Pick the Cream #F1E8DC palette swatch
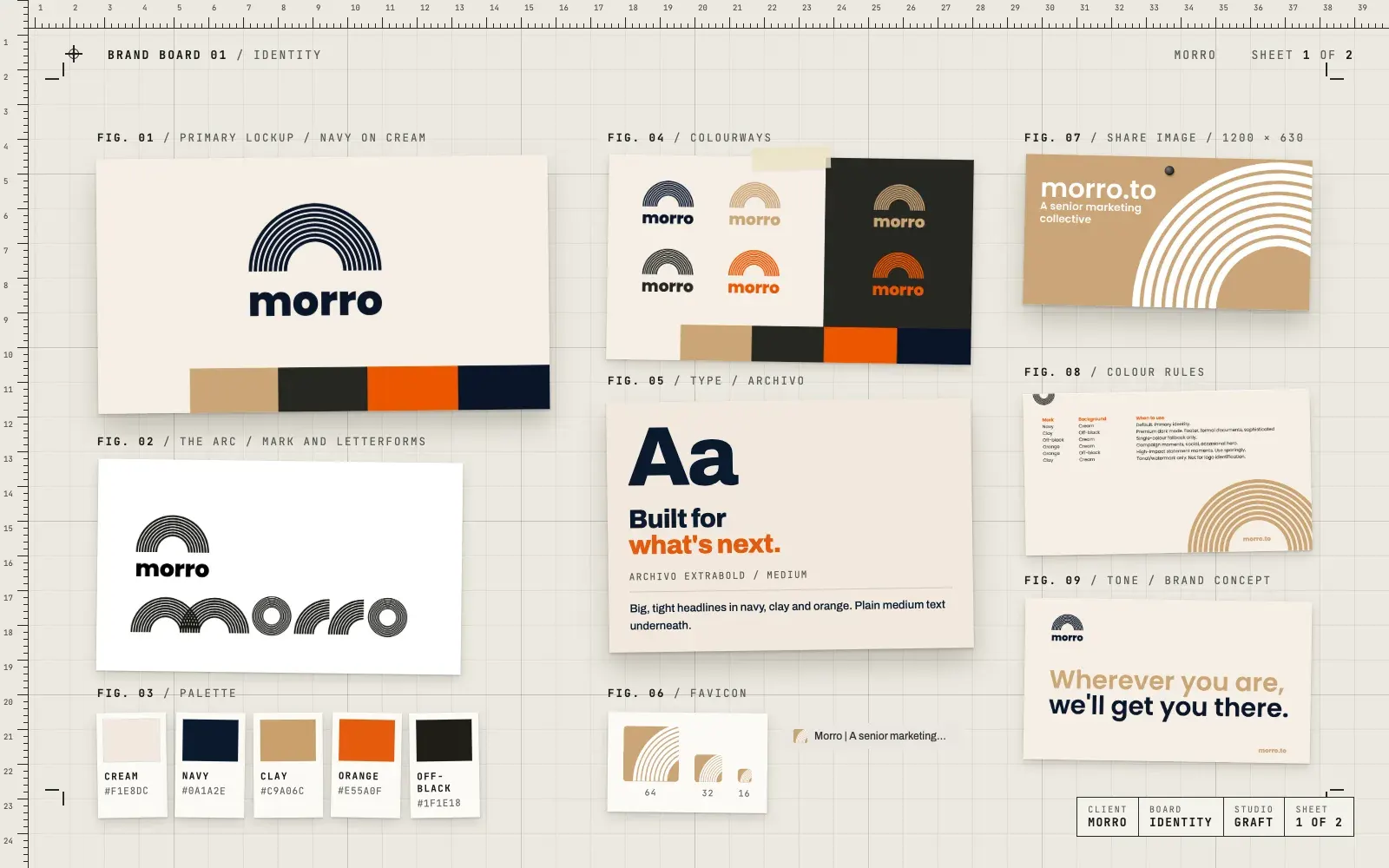This screenshot has height=868, width=1389. tap(132, 765)
